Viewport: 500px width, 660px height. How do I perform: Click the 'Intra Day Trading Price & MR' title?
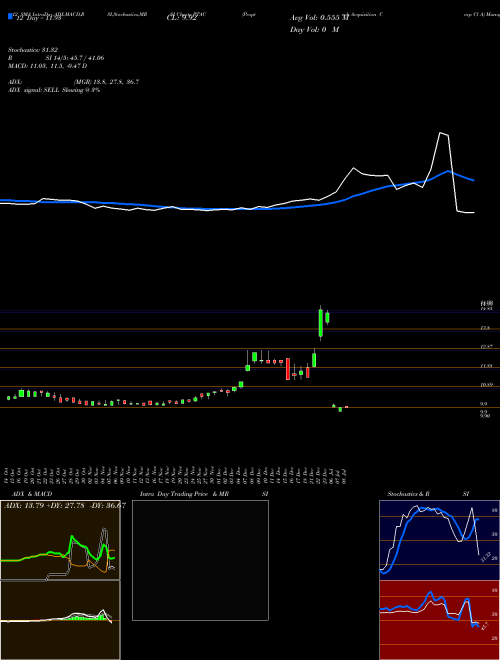coord(184,494)
